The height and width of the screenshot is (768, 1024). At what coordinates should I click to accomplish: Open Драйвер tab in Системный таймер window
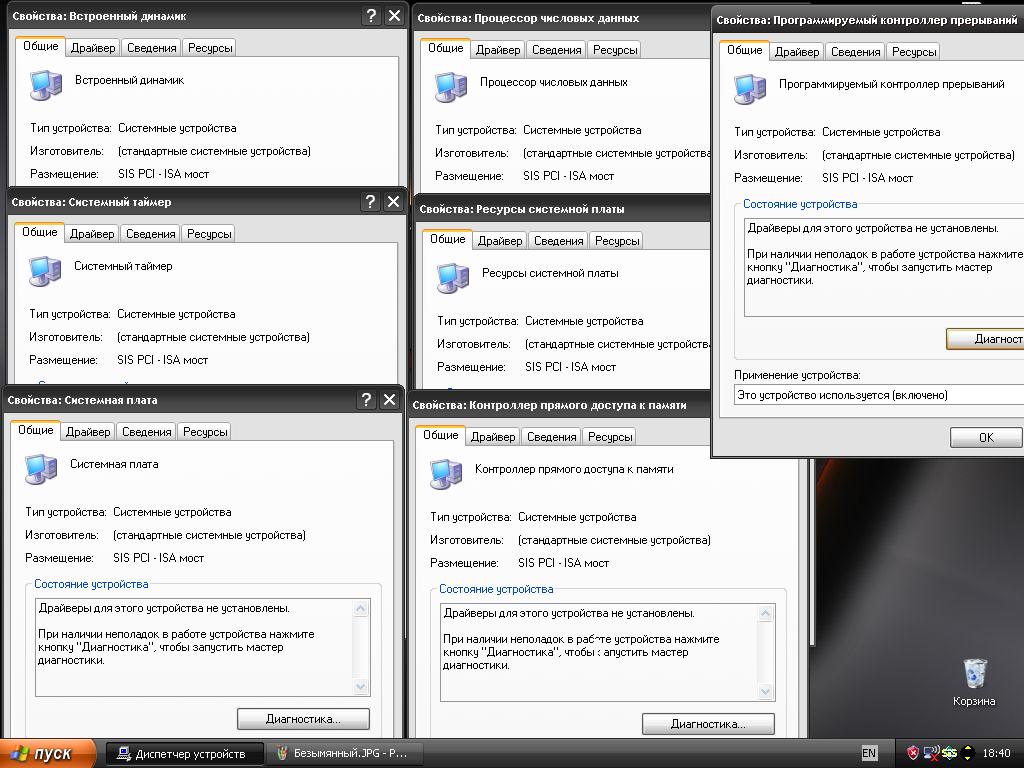click(92, 234)
